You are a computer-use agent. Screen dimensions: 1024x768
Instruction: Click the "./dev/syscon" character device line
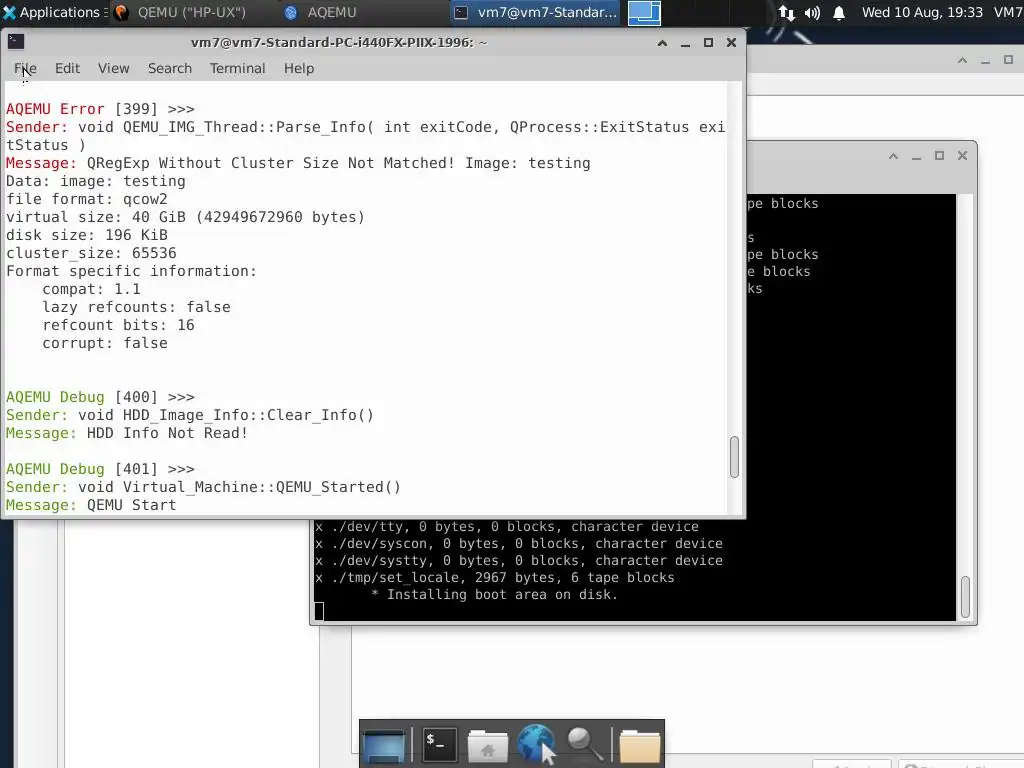[x=519, y=543]
